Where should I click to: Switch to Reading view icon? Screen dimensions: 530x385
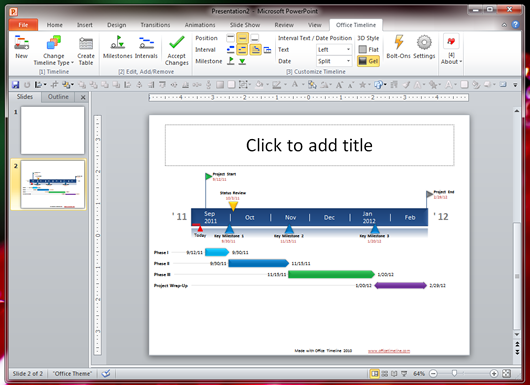(394, 374)
